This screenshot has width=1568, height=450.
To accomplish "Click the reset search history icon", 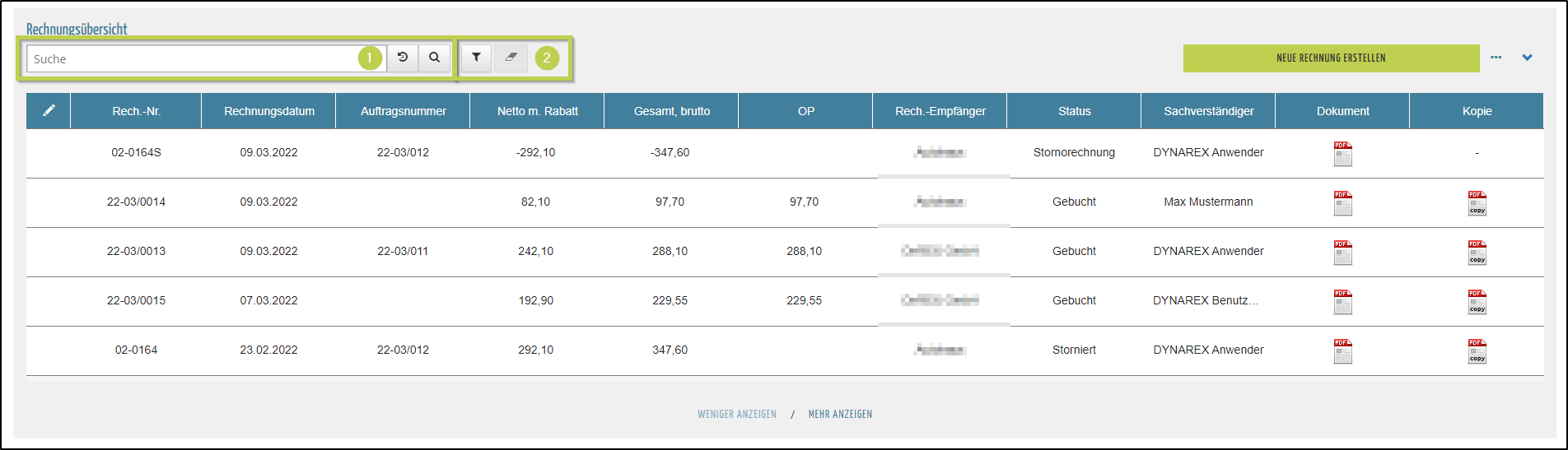I will click(403, 58).
